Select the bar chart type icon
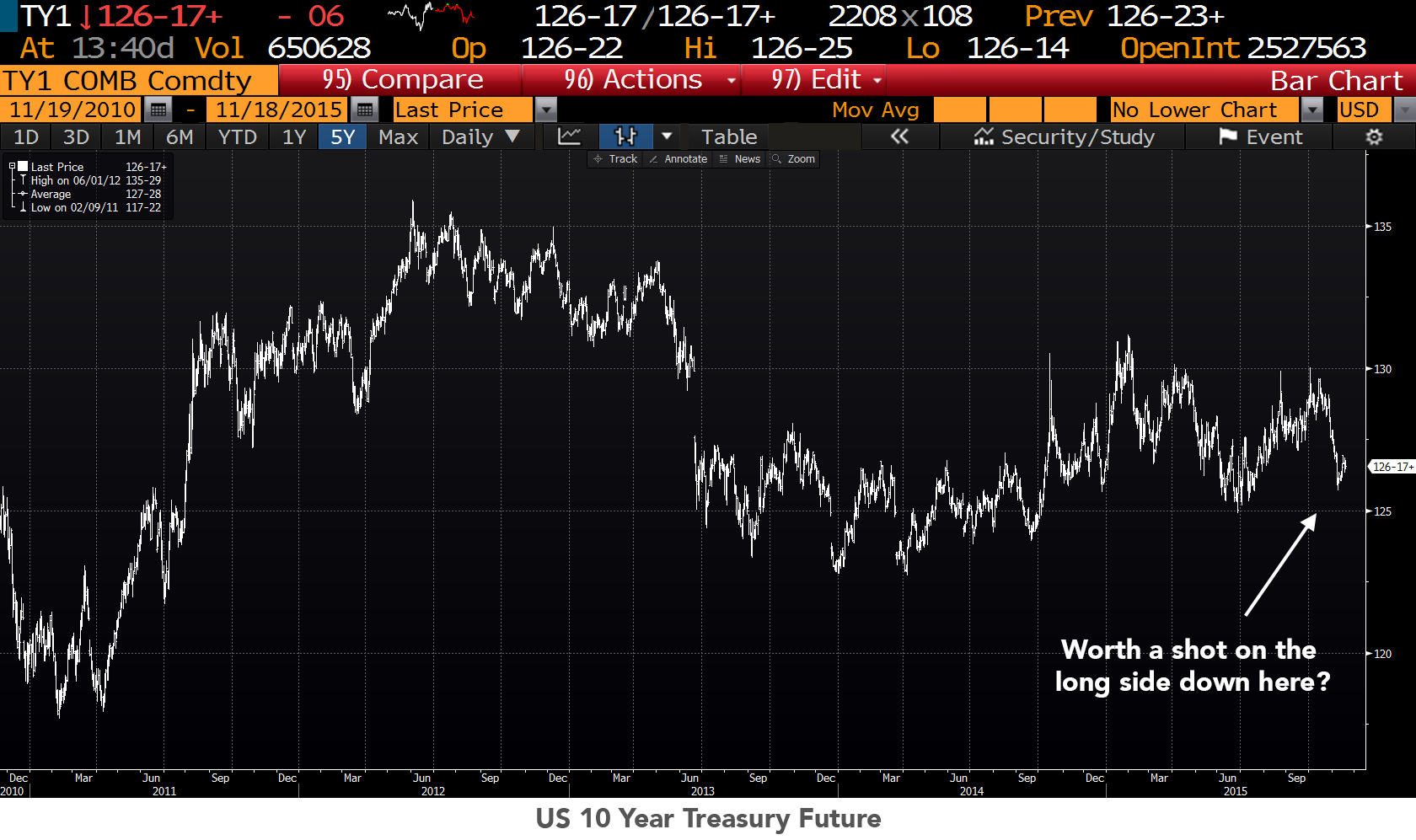This screenshot has height=840, width=1416. 625,136
